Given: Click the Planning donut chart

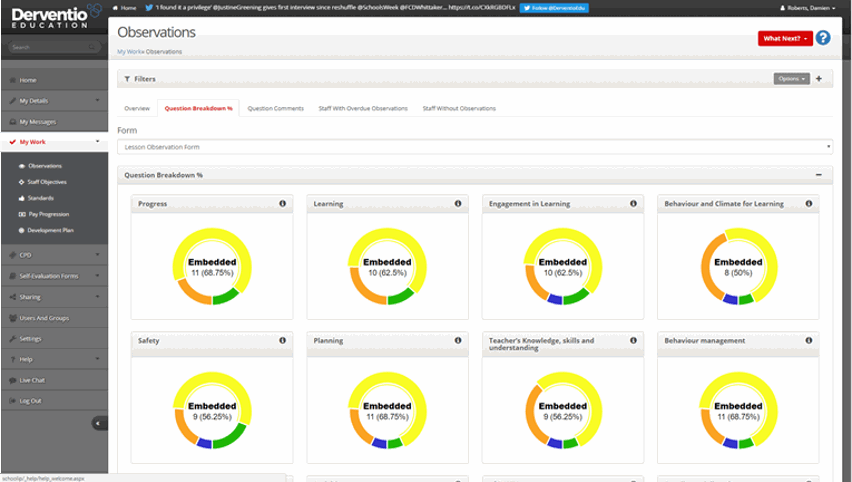Looking at the screenshot, I should tap(387, 410).
